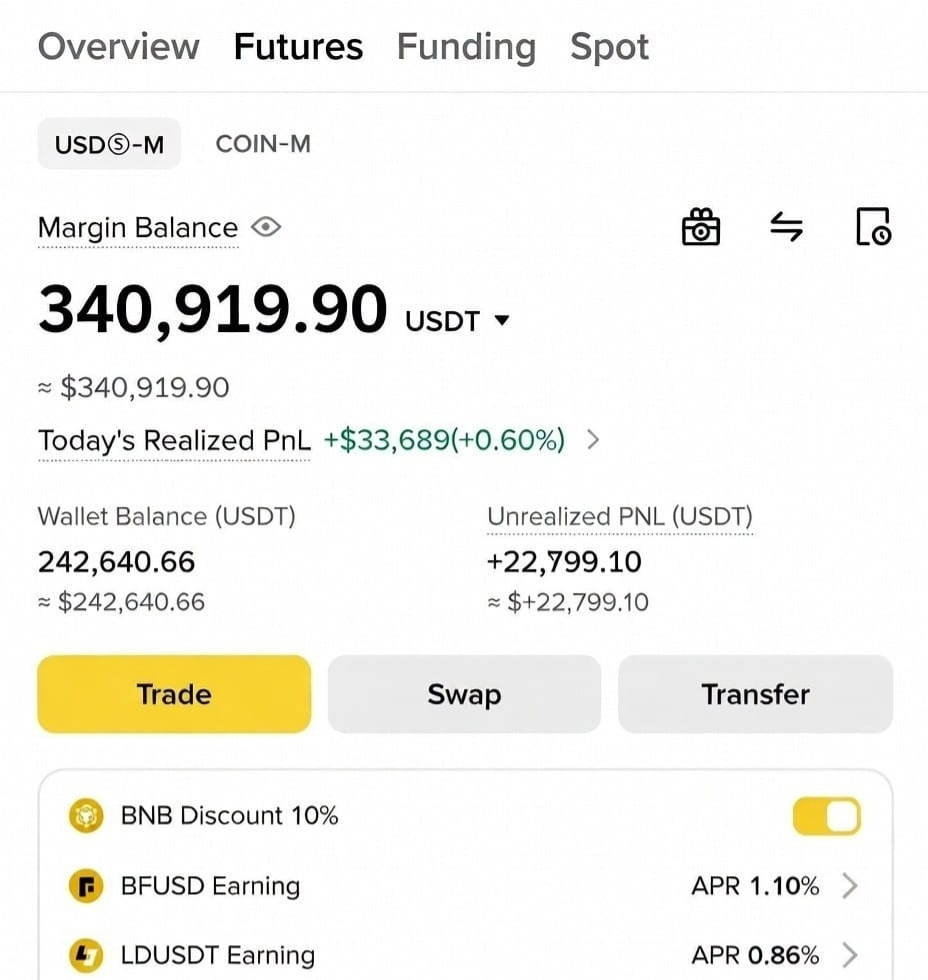Image resolution: width=928 pixels, height=980 pixels.
Task: Switch to the Funding tab
Action: [467, 48]
